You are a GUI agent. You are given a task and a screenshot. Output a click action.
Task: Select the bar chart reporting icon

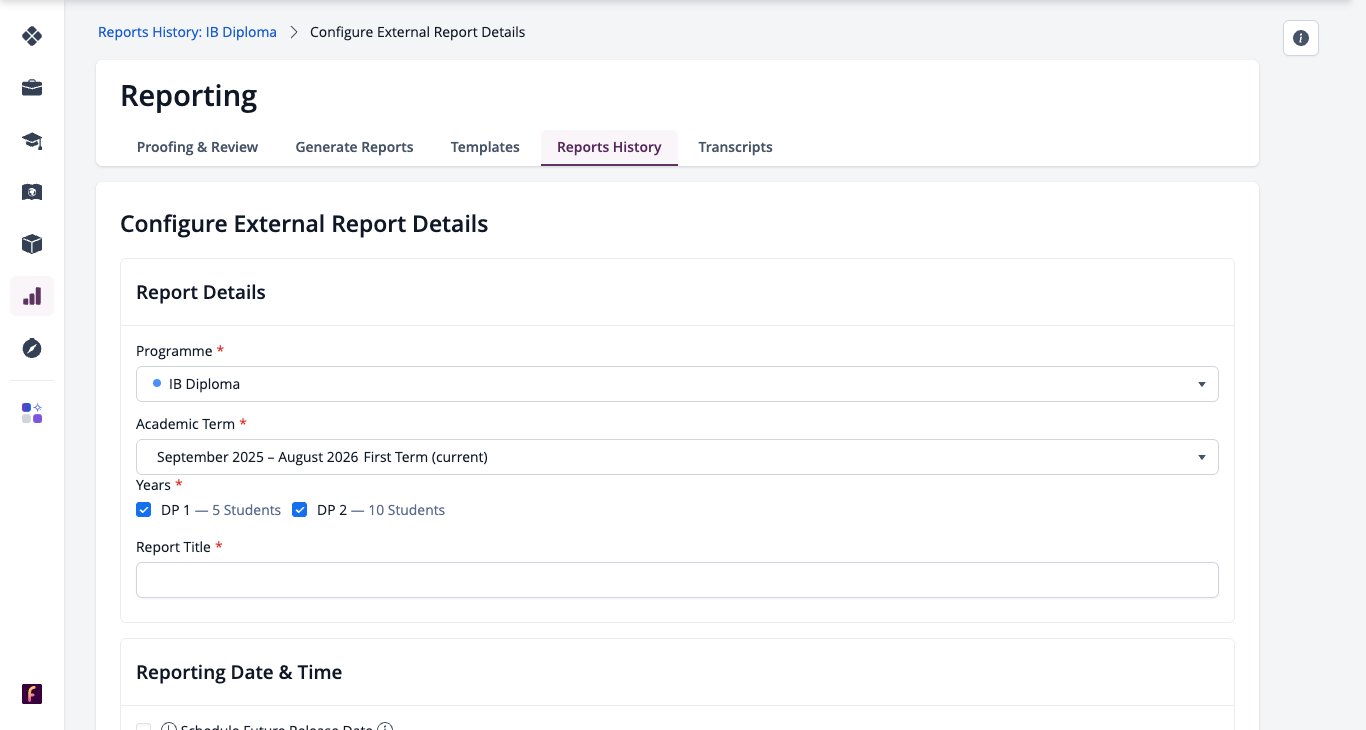click(x=32, y=296)
